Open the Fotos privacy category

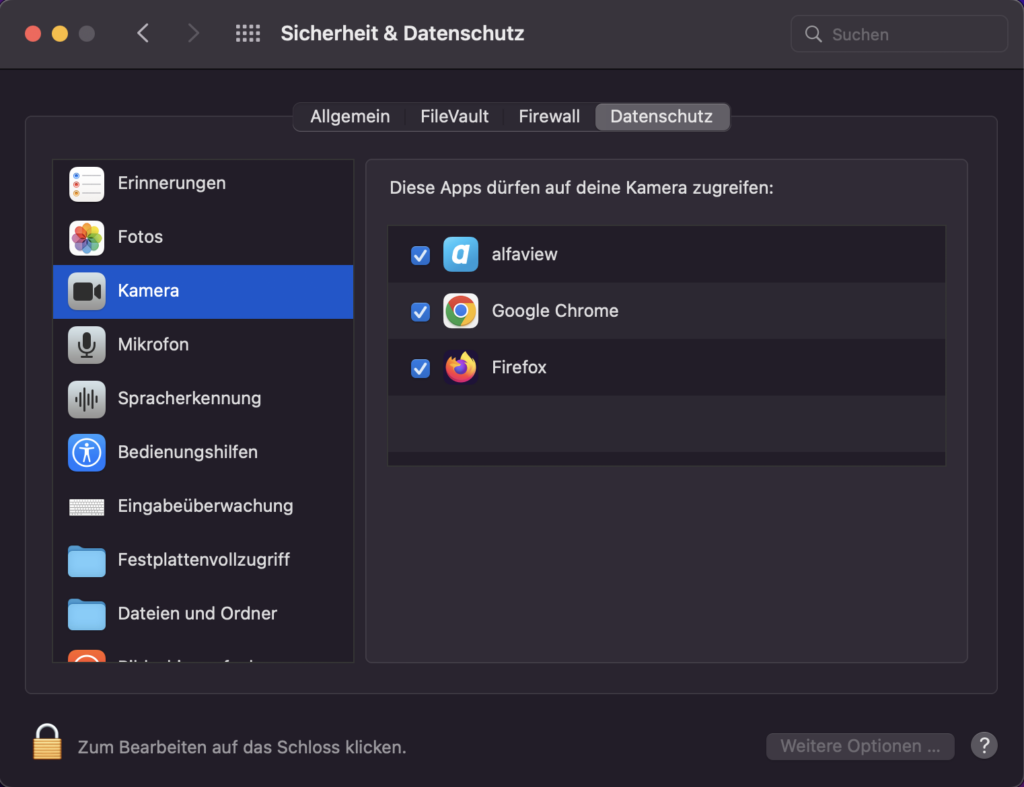pos(86,237)
